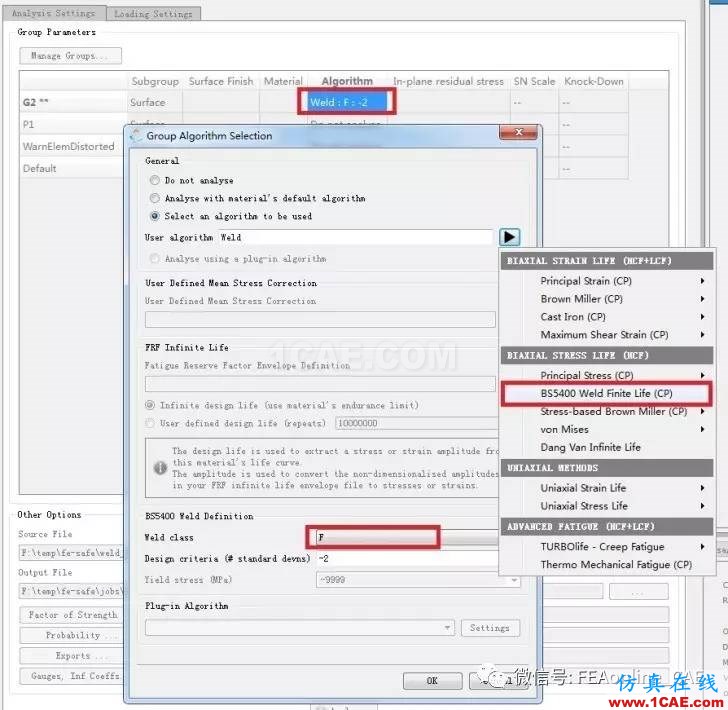Open the Plug-in Algorithm combo box
Screen dimensions: 728x710
coord(299,628)
